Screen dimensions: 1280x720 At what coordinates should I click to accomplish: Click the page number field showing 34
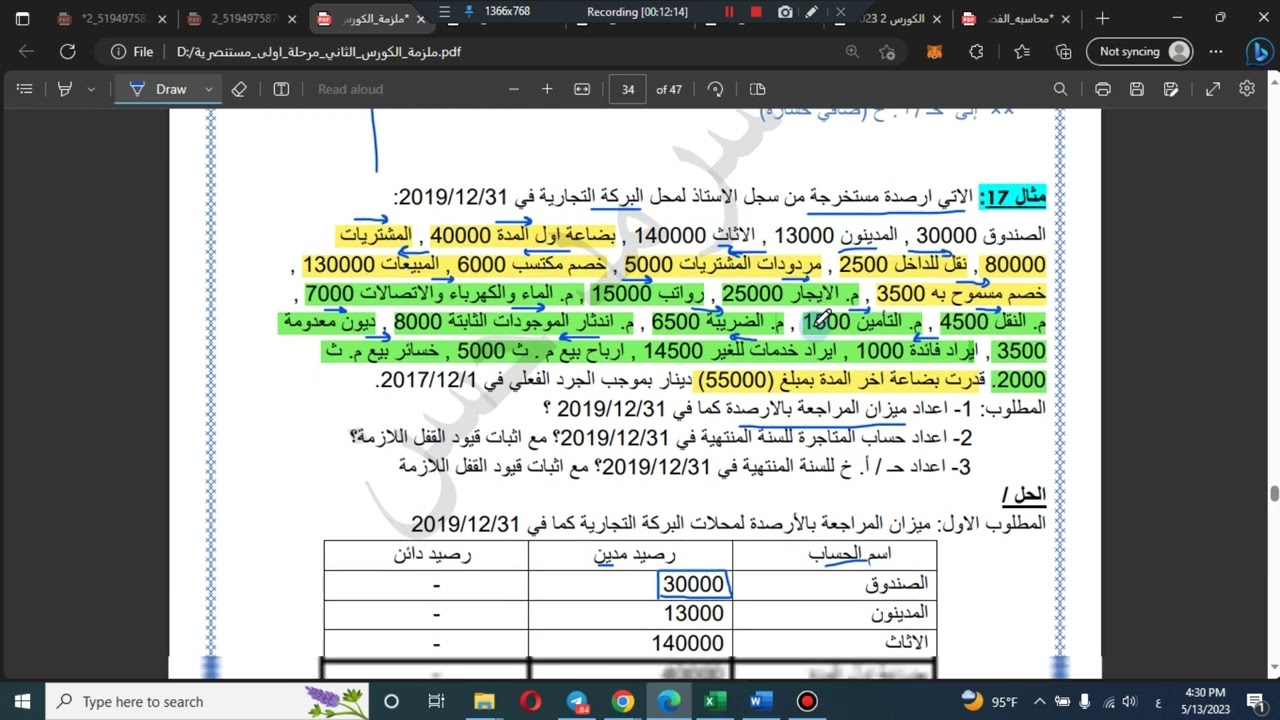click(628, 89)
